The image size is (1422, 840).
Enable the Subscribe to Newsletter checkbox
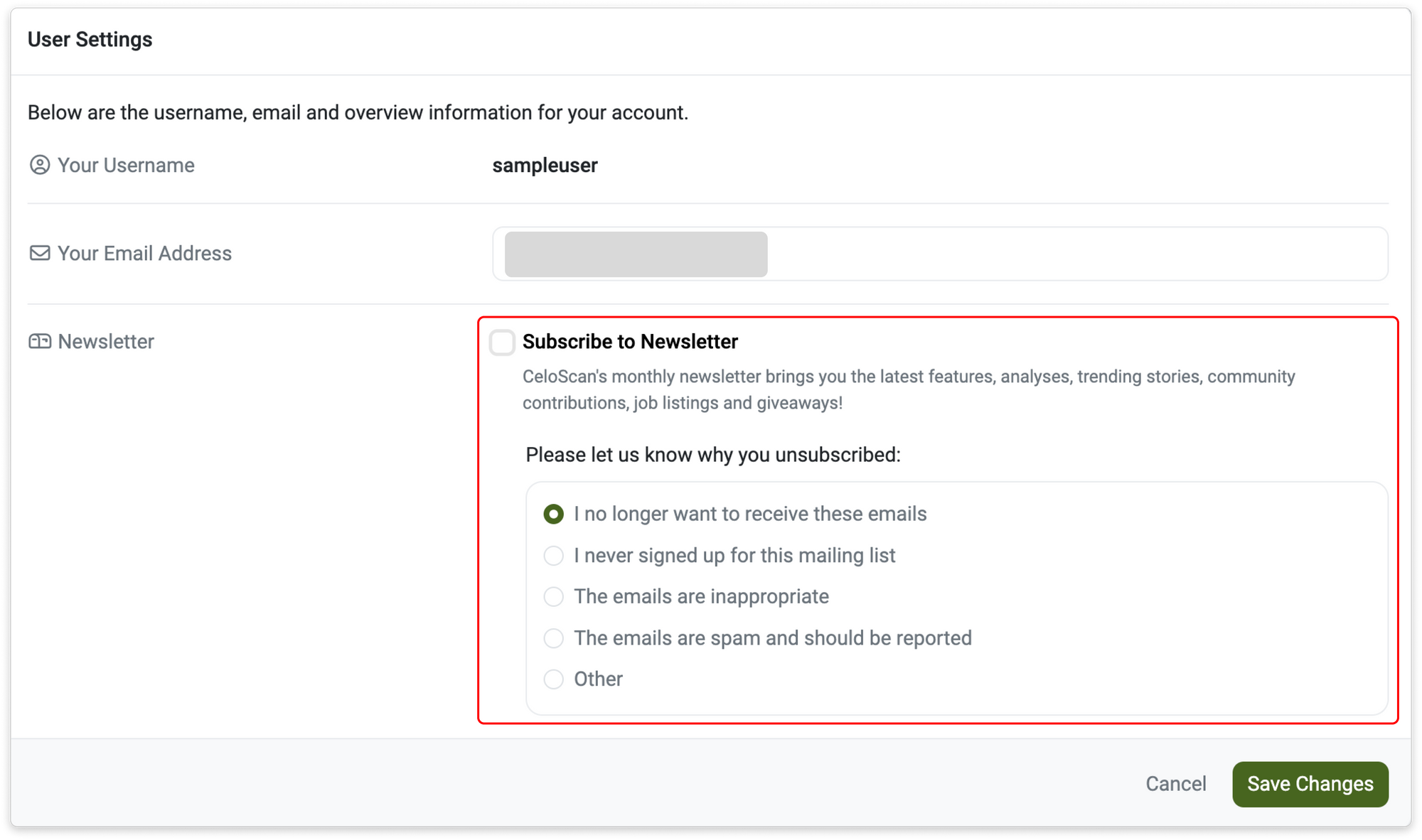tap(502, 342)
